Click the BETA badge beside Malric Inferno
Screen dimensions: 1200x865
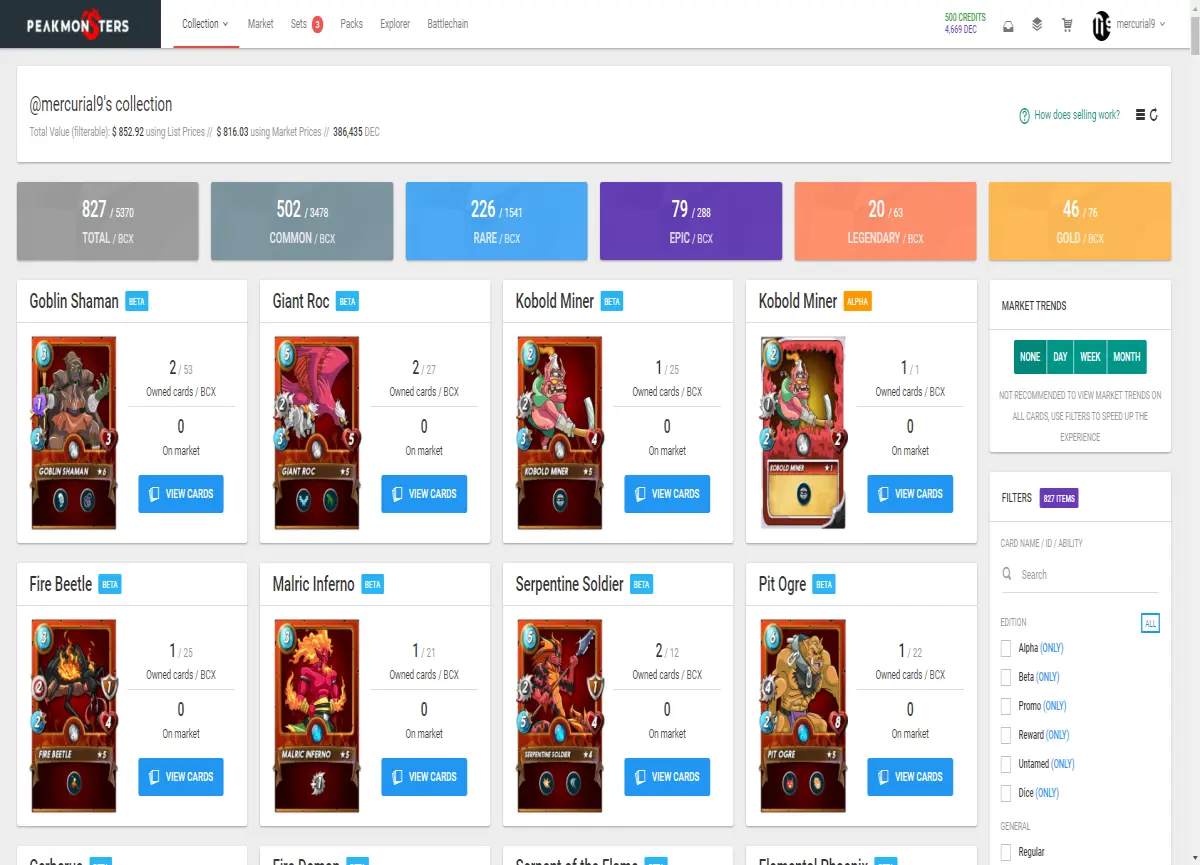click(x=373, y=584)
